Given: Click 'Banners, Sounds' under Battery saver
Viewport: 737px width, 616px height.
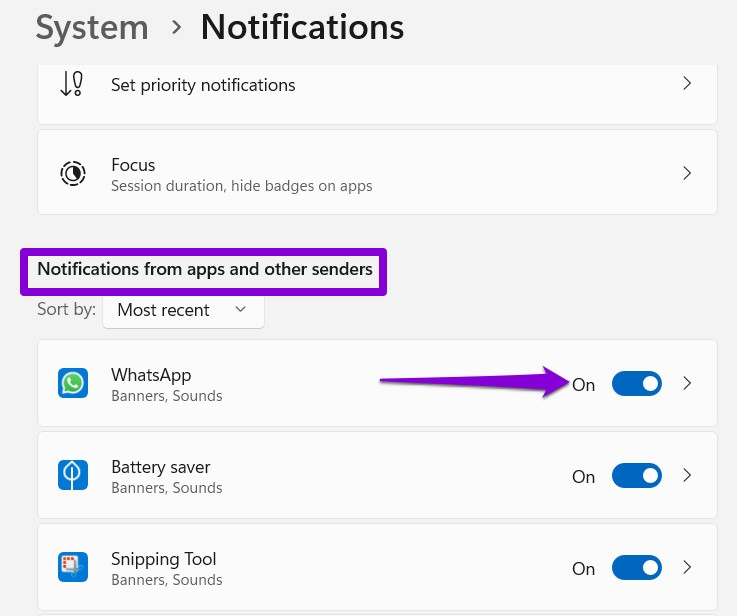Looking at the screenshot, I should click(x=167, y=488).
